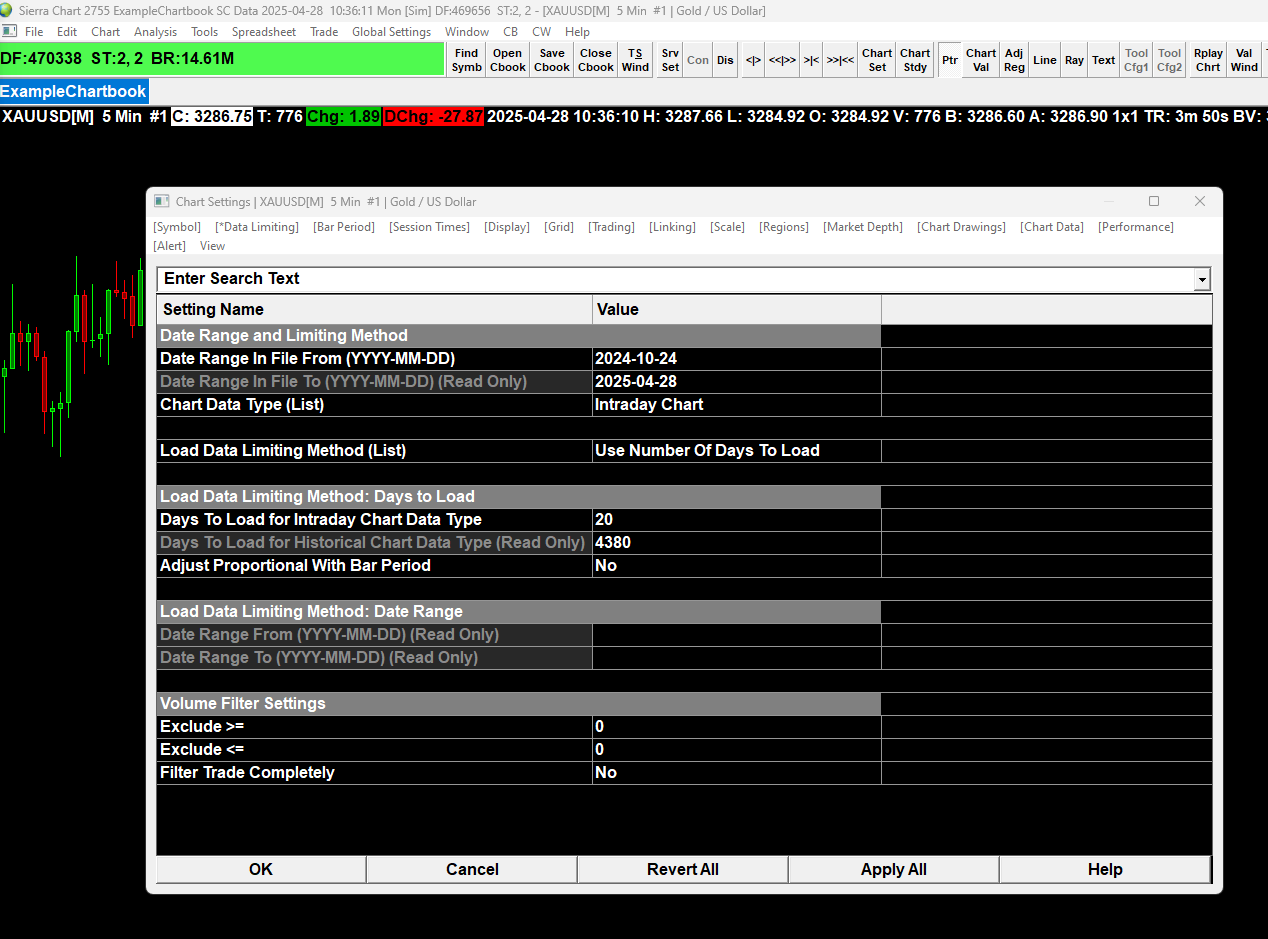Viewport: 1268px width, 939px height.
Task: Select the Ptr pointer tool
Action: pyautogui.click(x=950, y=60)
